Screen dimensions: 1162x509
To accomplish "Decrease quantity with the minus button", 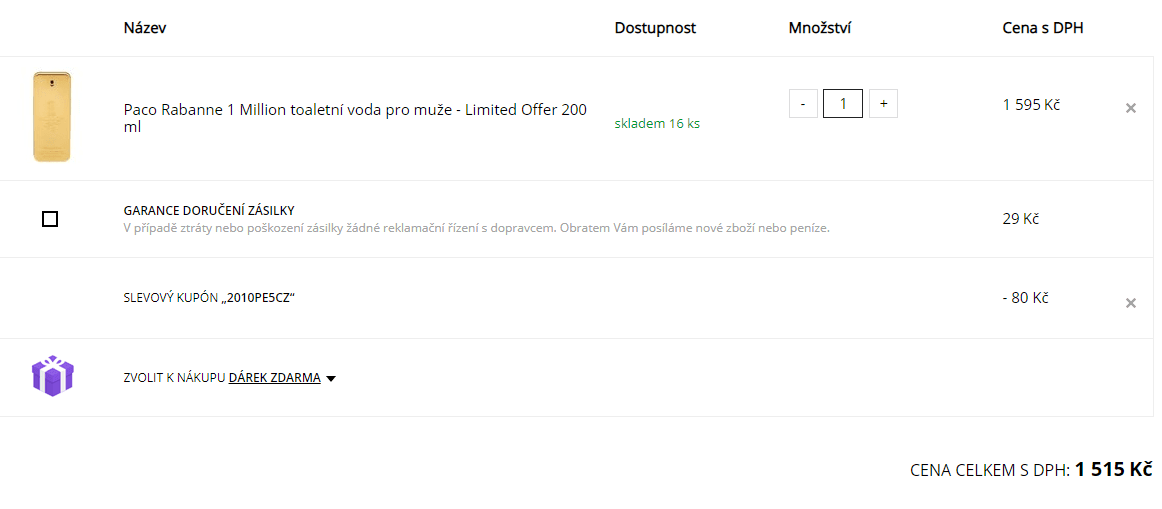I will pyautogui.click(x=803, y=104).
